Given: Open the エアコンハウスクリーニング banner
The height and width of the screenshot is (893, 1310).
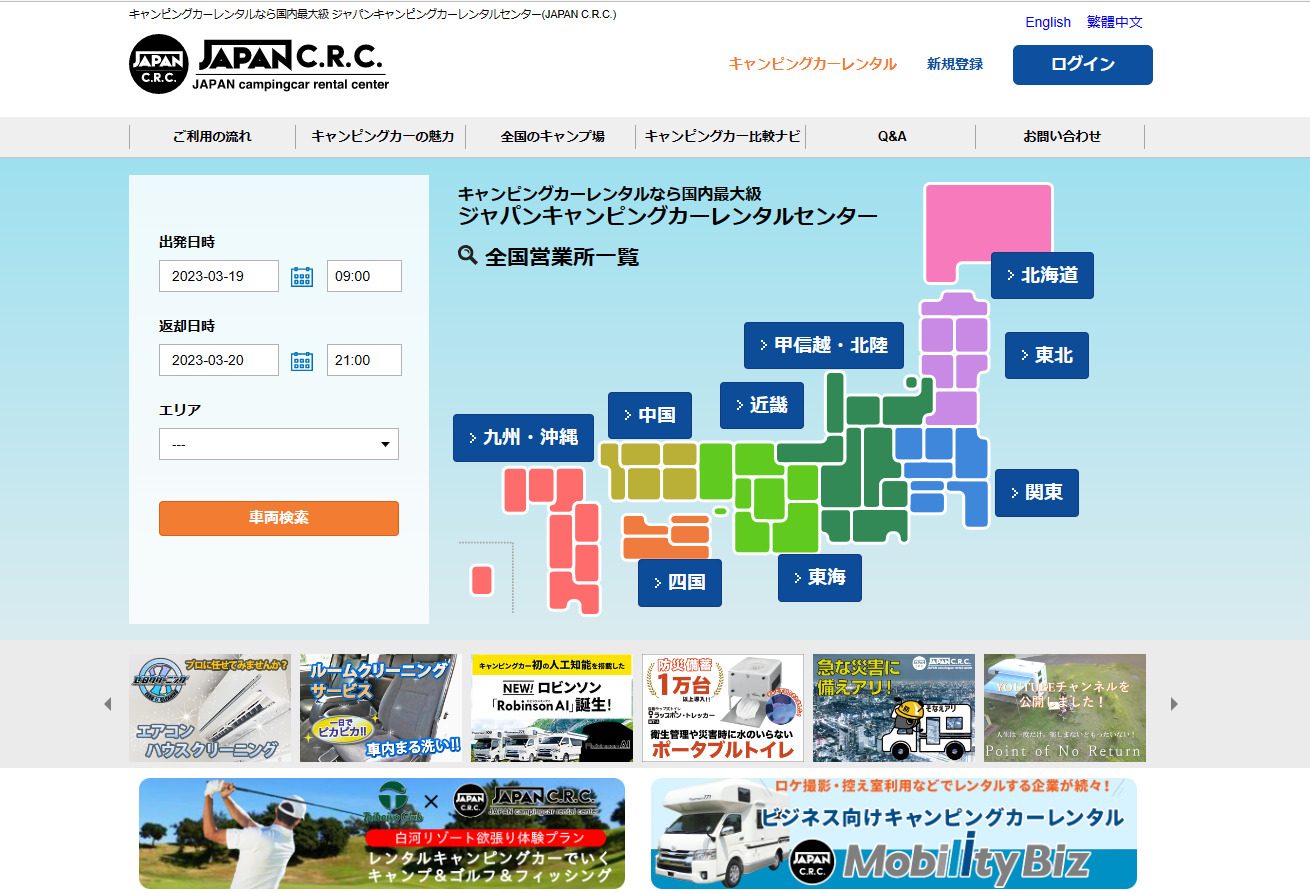Looking at the screenshot, I should point(210,708).
